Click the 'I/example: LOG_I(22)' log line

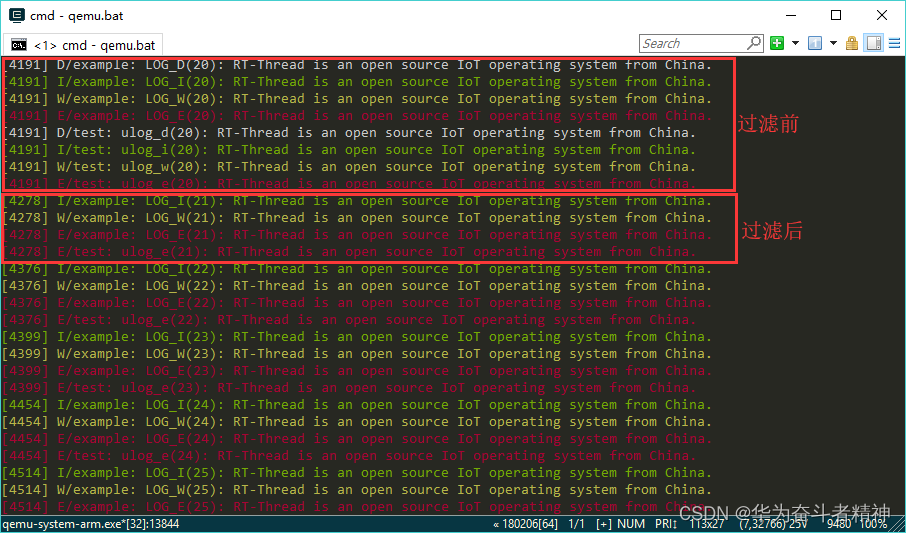pyautogui.click(x=357, y=269)
